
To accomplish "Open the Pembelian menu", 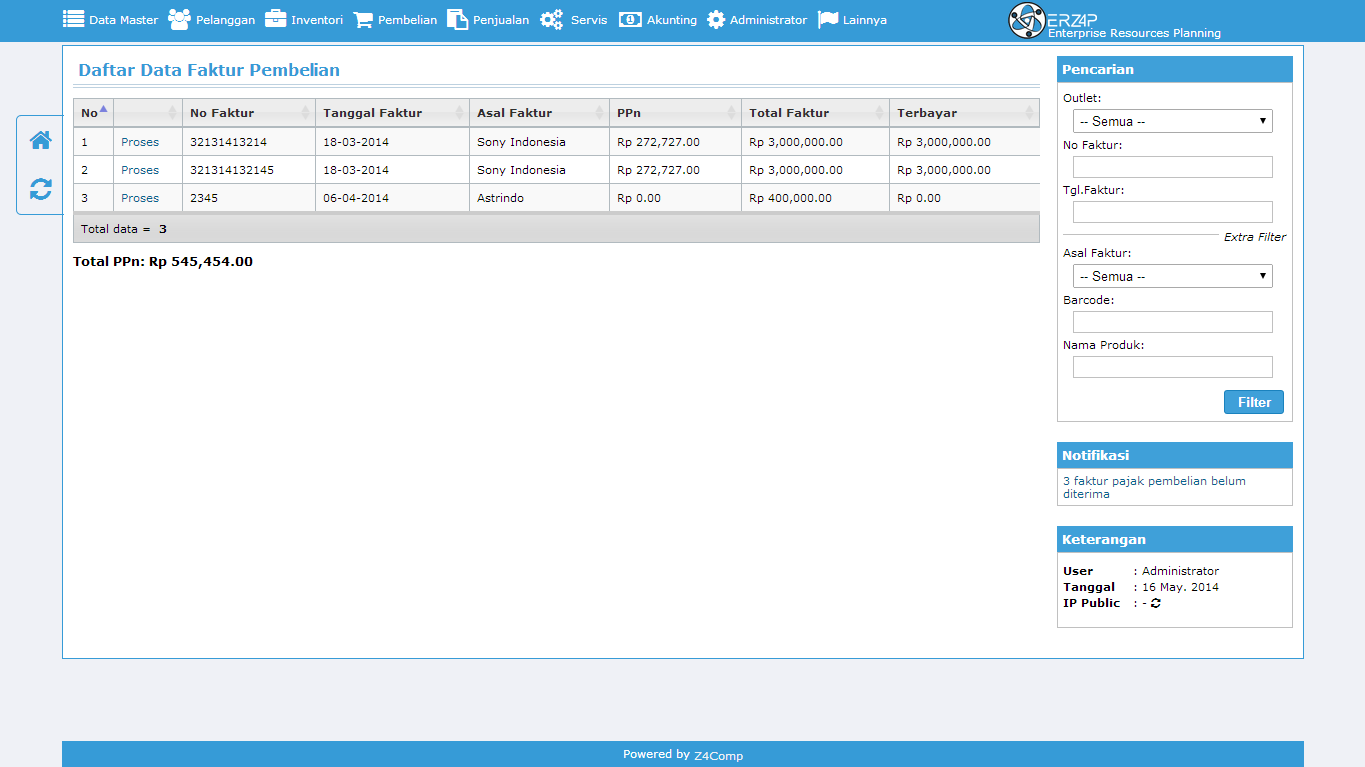I will [x=395, y=20].
